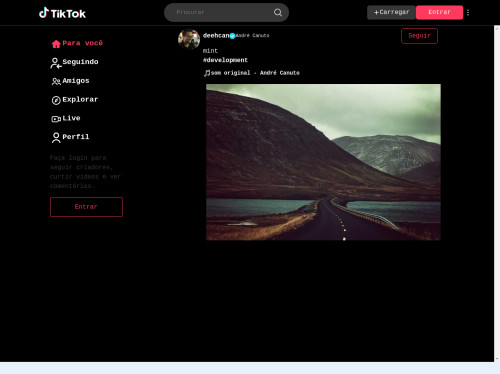
Task: Click the TikTok logo
Action: tap(62, 13)
